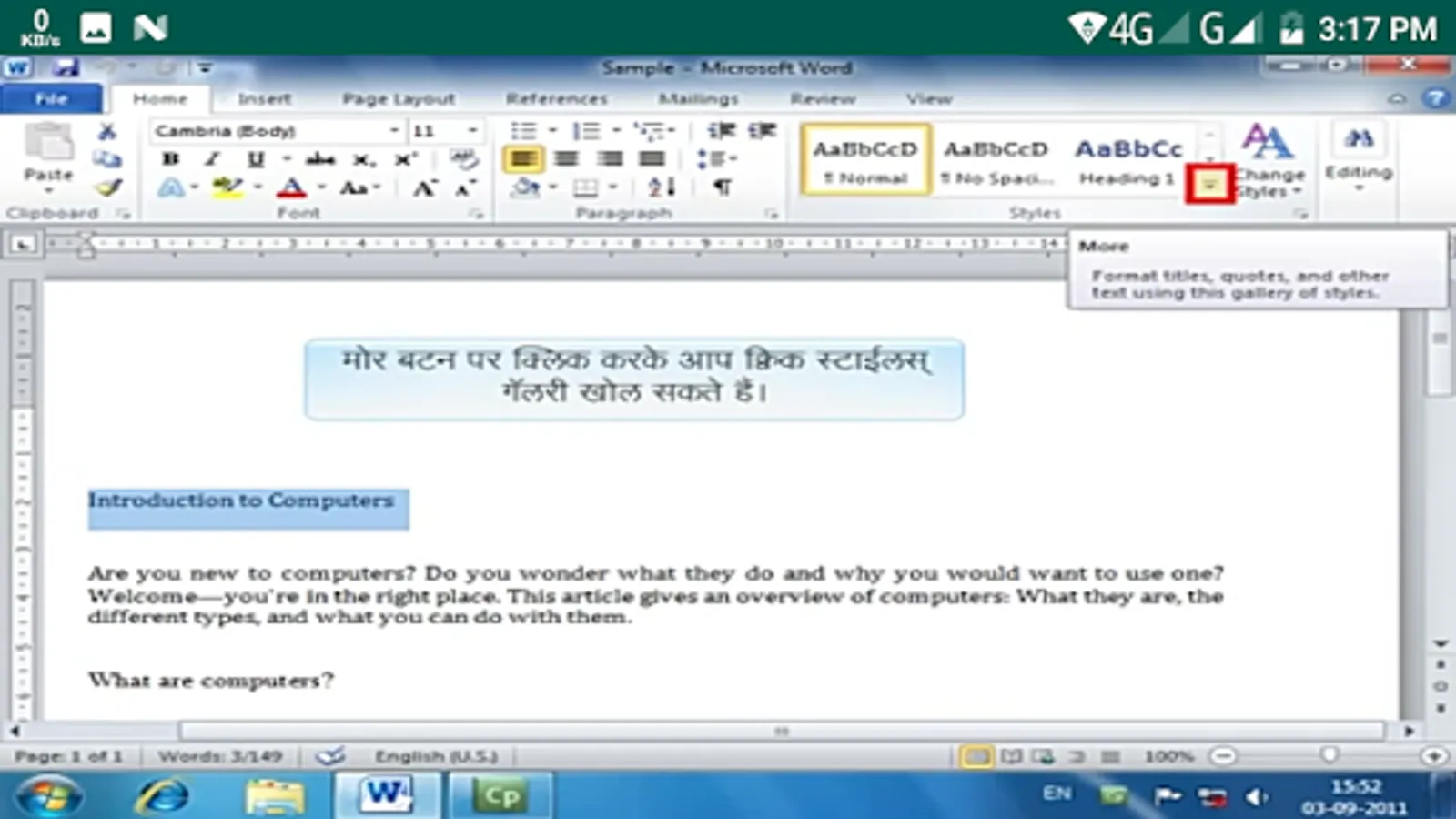Click the 100% zoom level button
The height and width of the screenshot is (819, 1456).
pos(1168,756)
